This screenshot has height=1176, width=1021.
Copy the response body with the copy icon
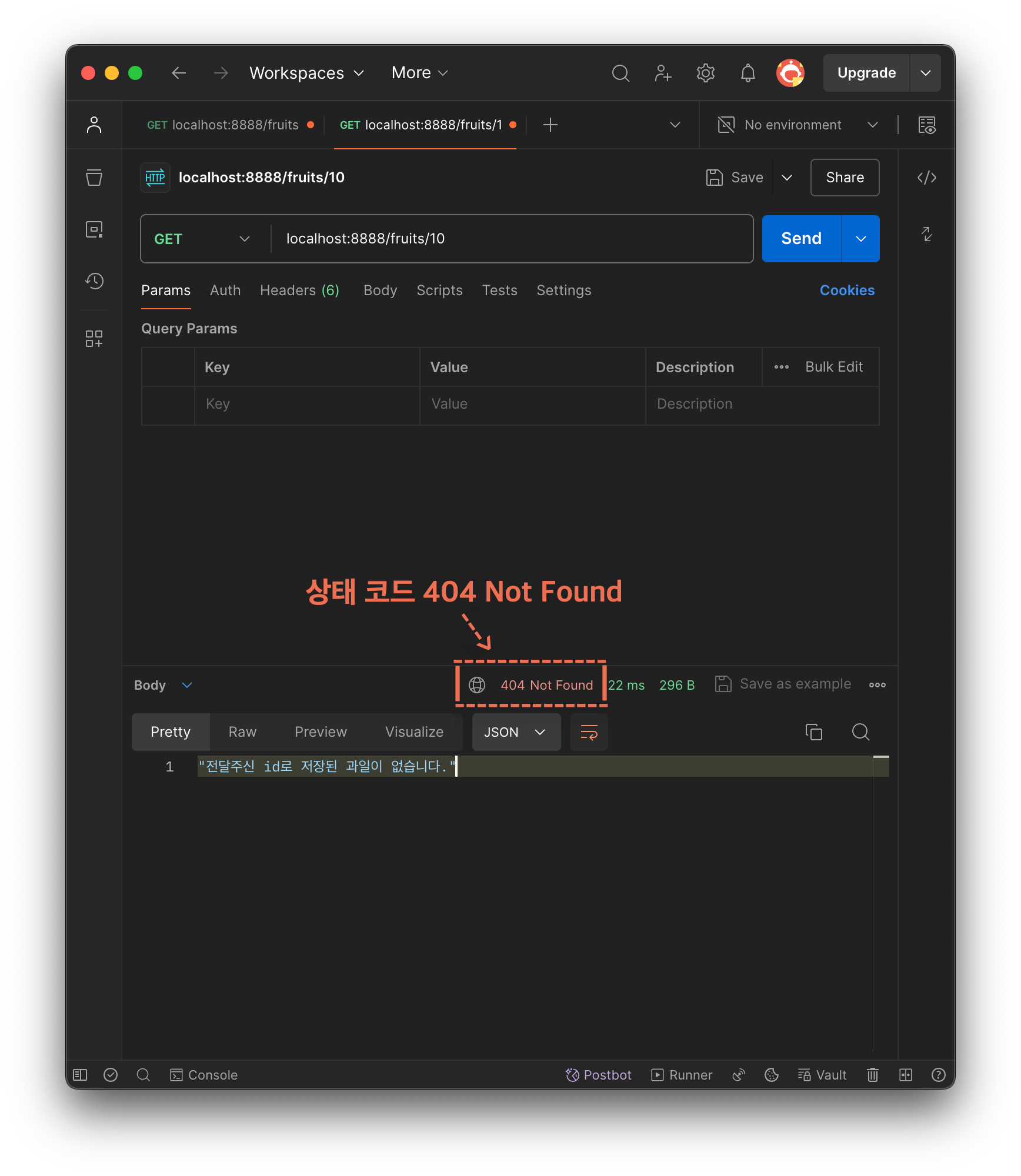[813, 732]
